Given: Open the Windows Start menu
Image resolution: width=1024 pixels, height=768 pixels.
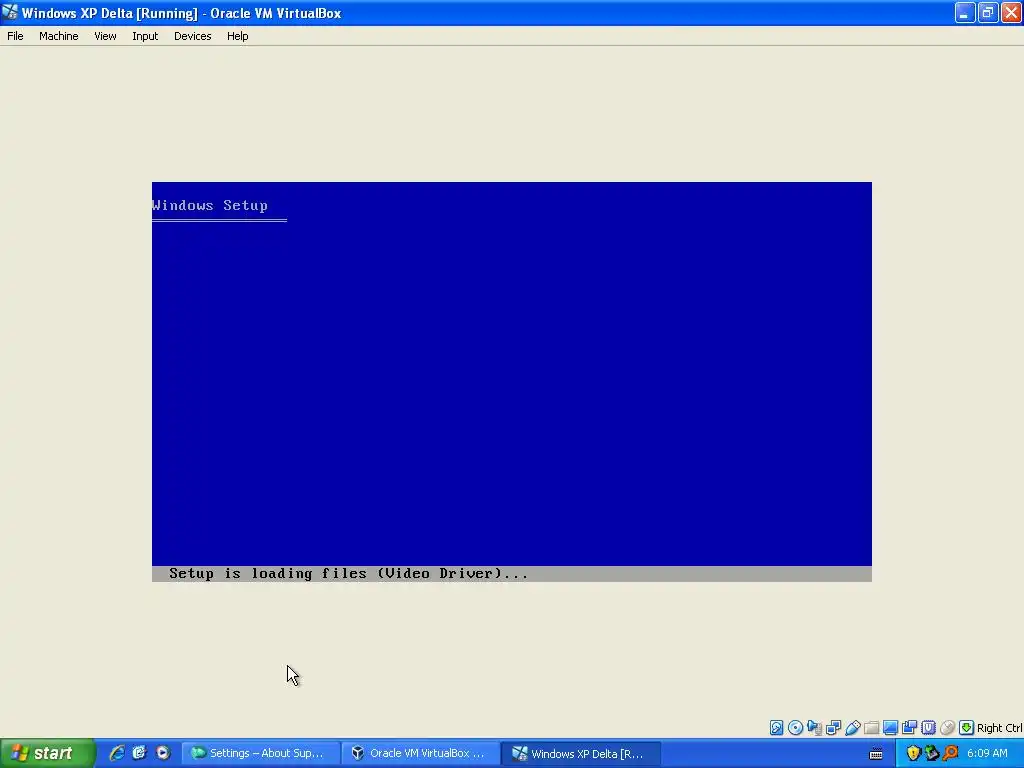Looking at the screenshot, I should point(46,753).
